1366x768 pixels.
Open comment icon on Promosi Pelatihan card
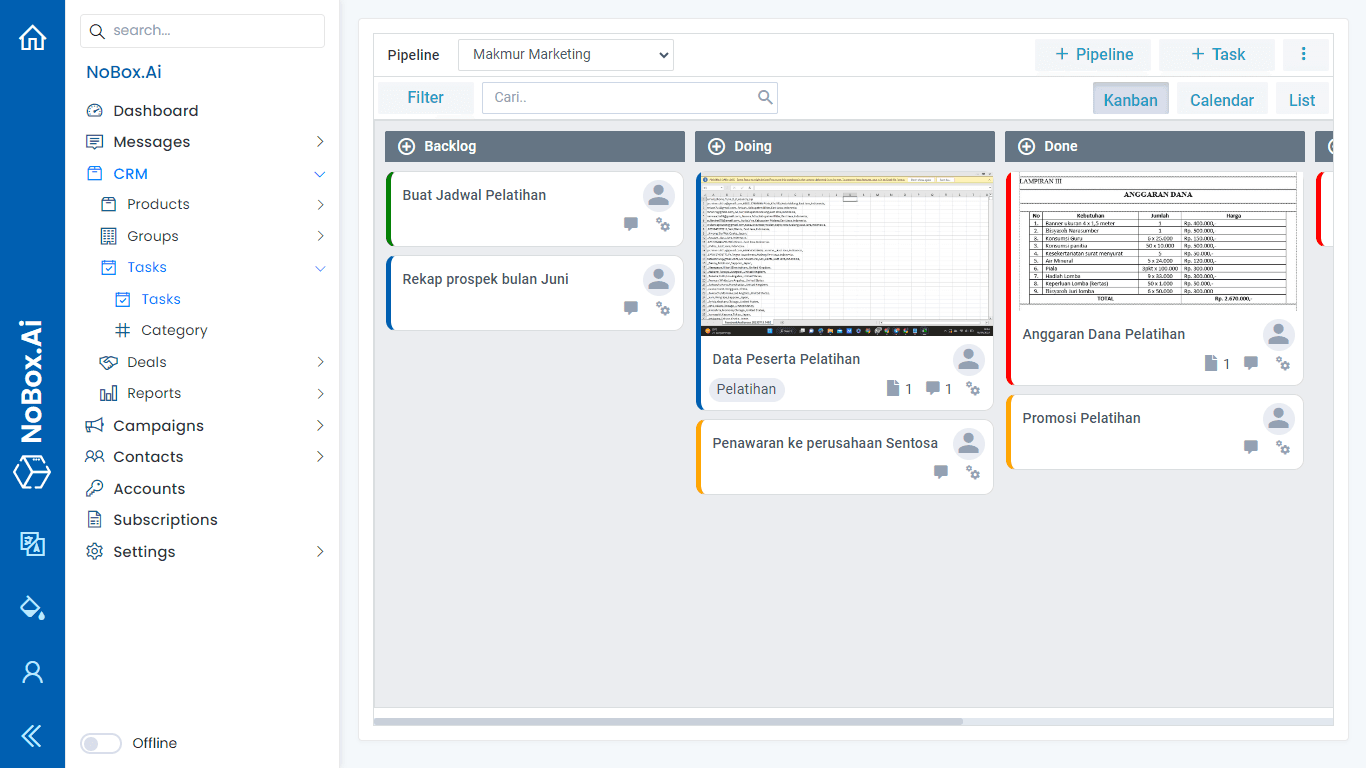click(1250, 448)
